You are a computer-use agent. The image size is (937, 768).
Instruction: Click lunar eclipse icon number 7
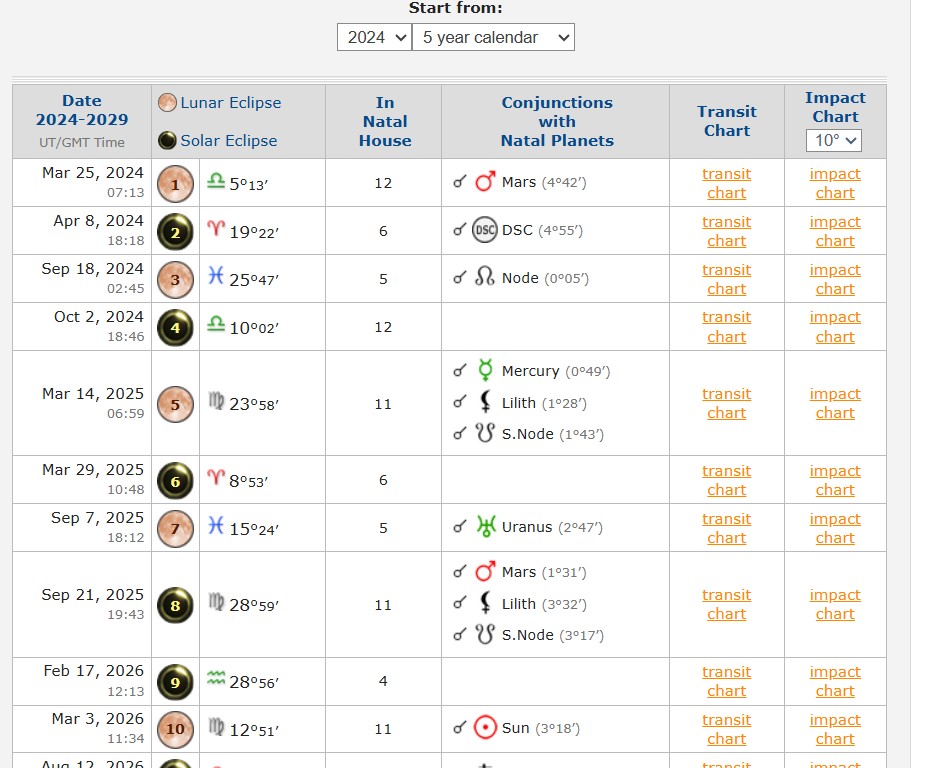175,529
